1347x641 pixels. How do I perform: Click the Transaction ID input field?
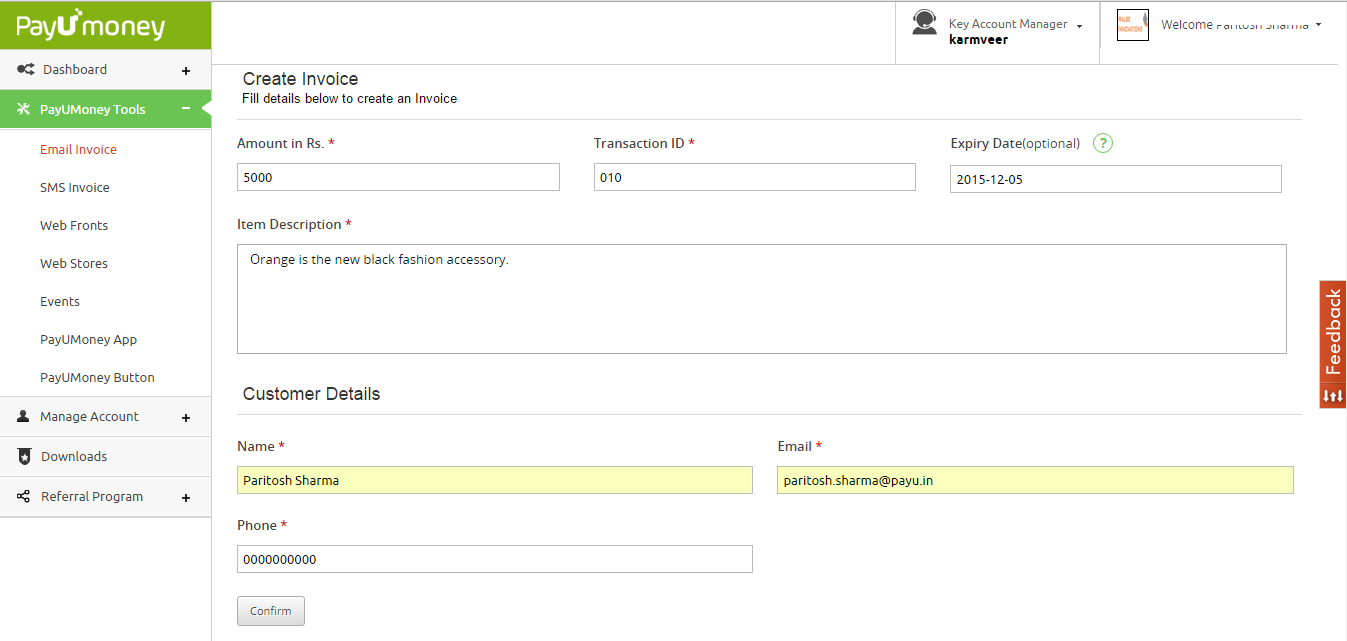[x=755, y=177]
